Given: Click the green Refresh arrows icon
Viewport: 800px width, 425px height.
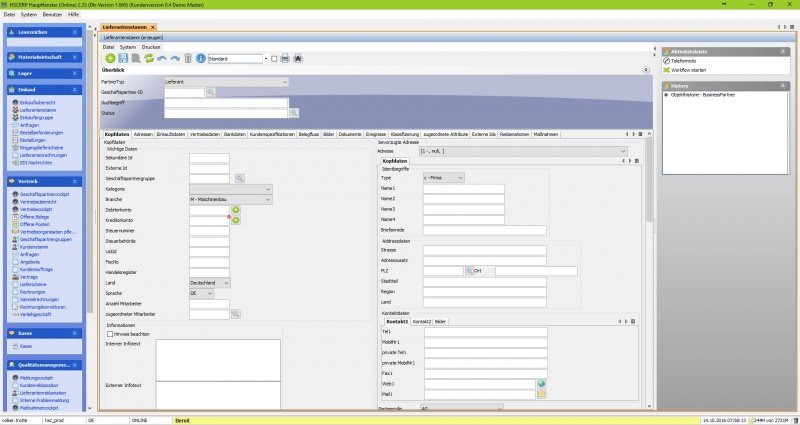Looking at the screenshot, I should click(149, 59).
